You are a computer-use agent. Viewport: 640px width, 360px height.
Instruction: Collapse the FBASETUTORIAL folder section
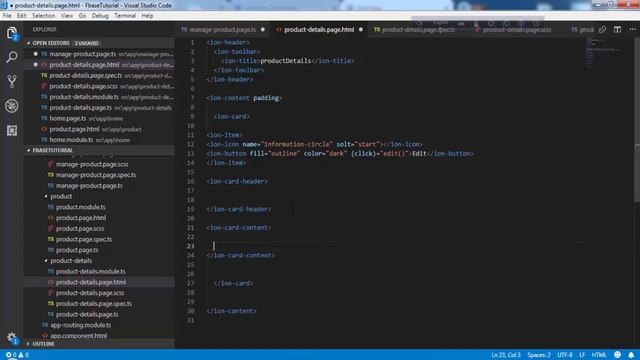click(100, 150)
